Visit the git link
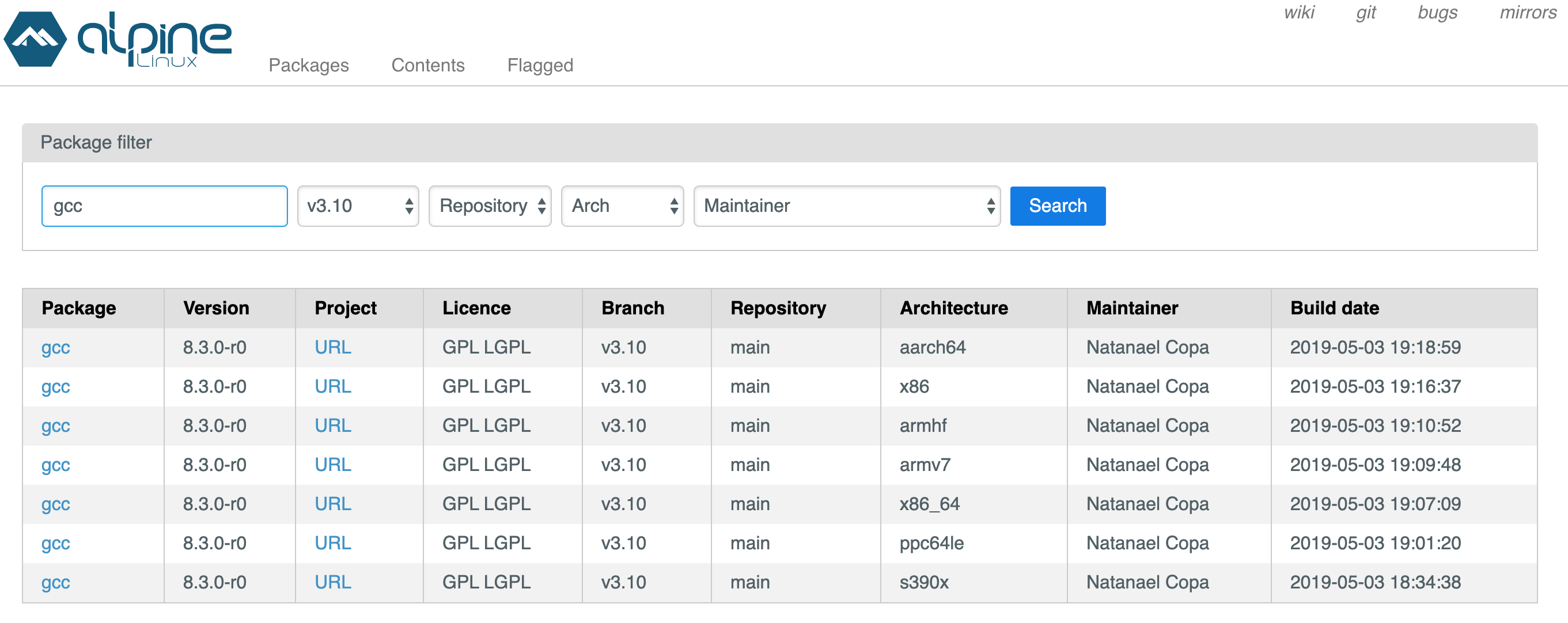The height and width of the screenshot is (623, 1568). pos(1365,13)
